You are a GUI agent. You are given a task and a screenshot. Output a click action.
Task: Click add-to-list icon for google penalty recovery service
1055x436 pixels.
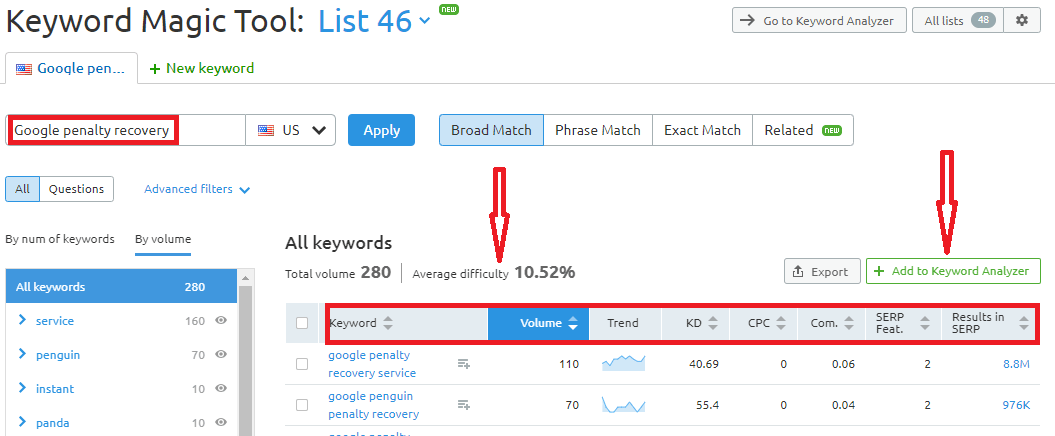464,364
